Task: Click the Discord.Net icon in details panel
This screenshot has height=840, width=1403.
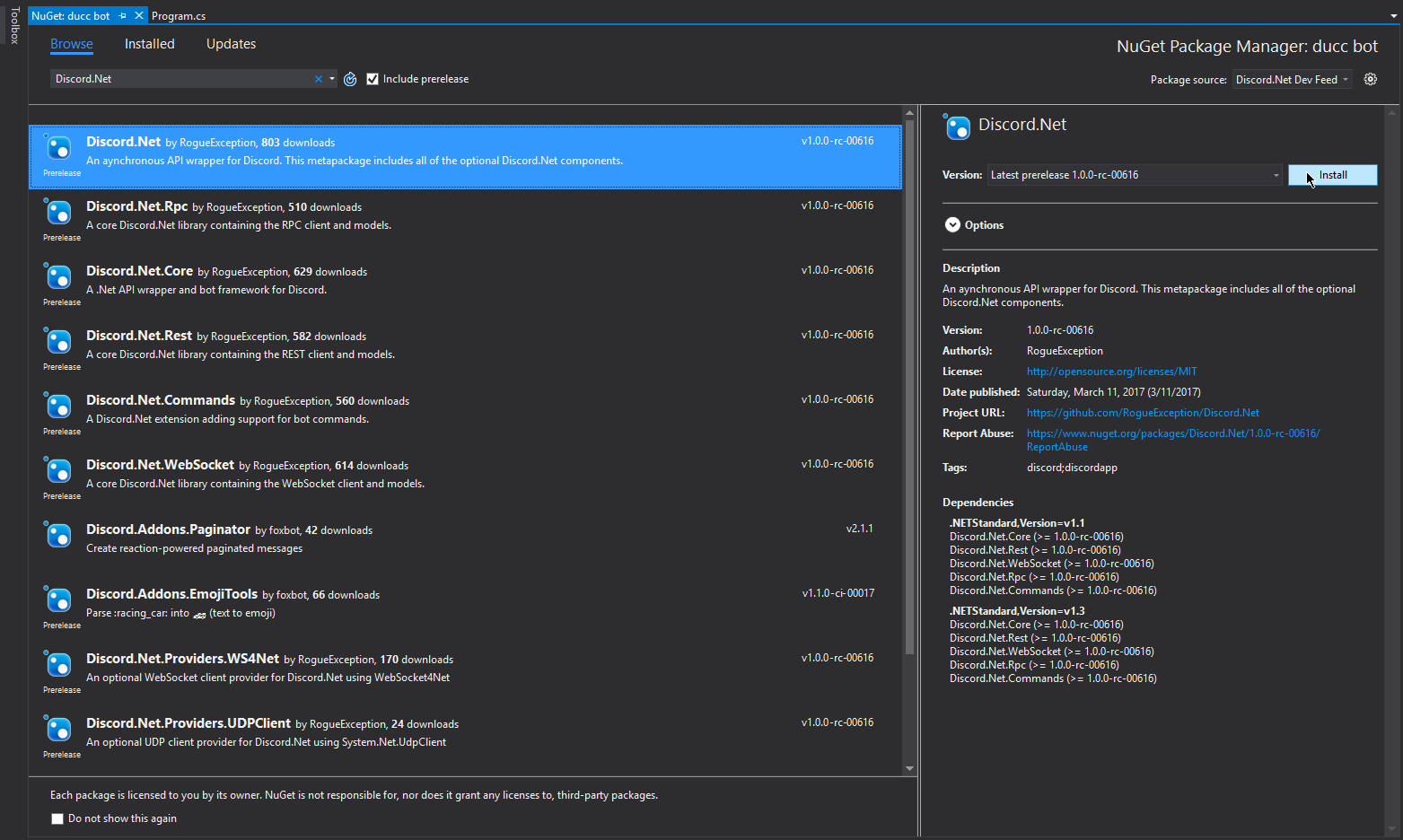Action: click(958, 127)
